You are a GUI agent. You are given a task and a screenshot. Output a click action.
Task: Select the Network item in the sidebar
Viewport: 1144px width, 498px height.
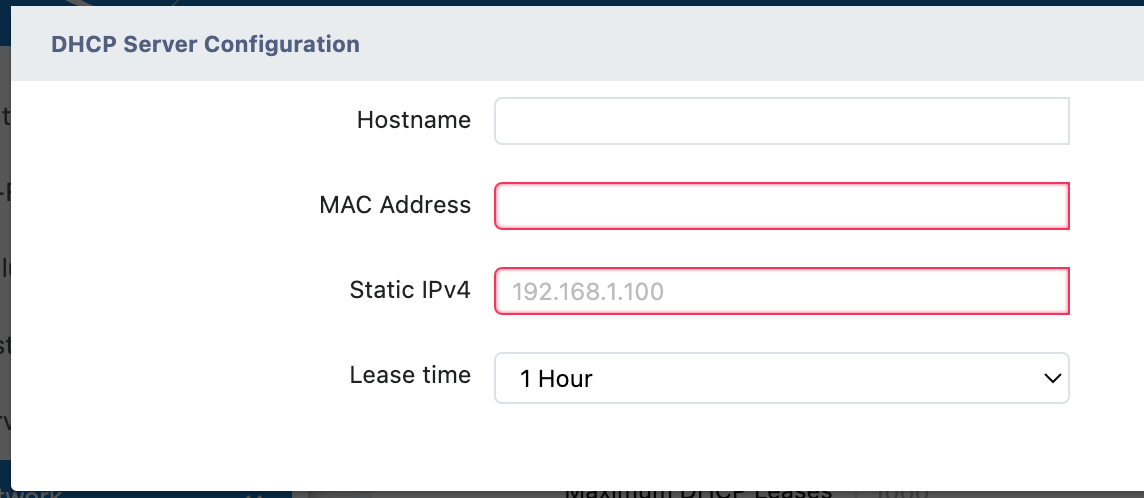click(x=40, y=494)
